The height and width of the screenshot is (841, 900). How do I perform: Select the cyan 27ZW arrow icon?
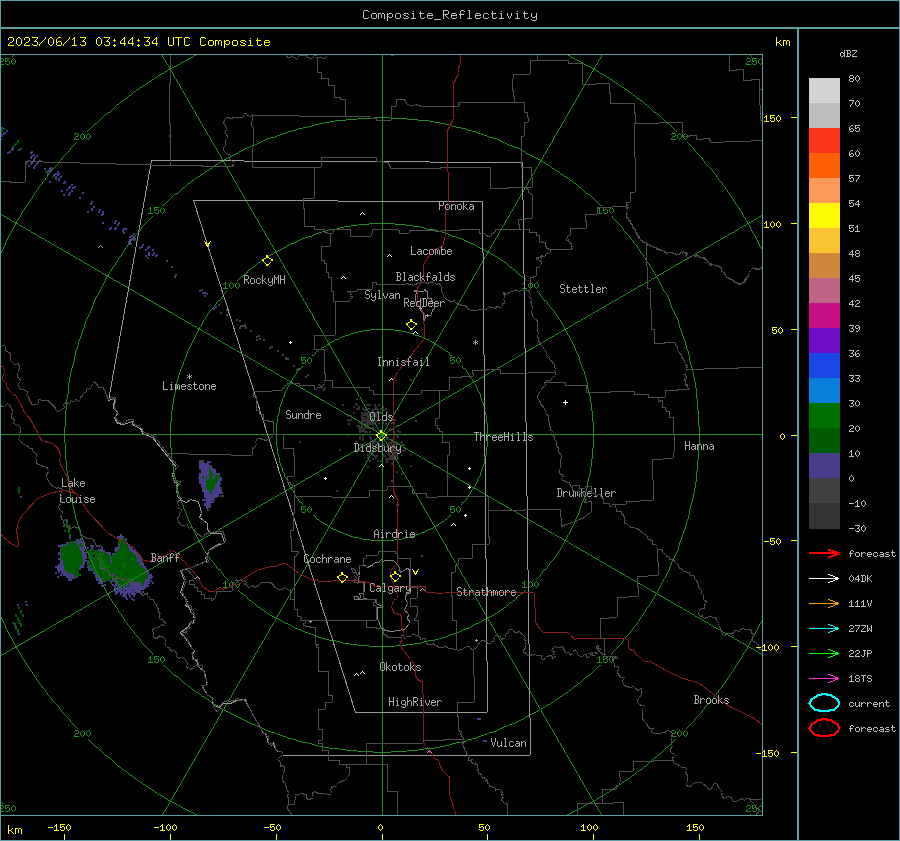coord(824,629)
